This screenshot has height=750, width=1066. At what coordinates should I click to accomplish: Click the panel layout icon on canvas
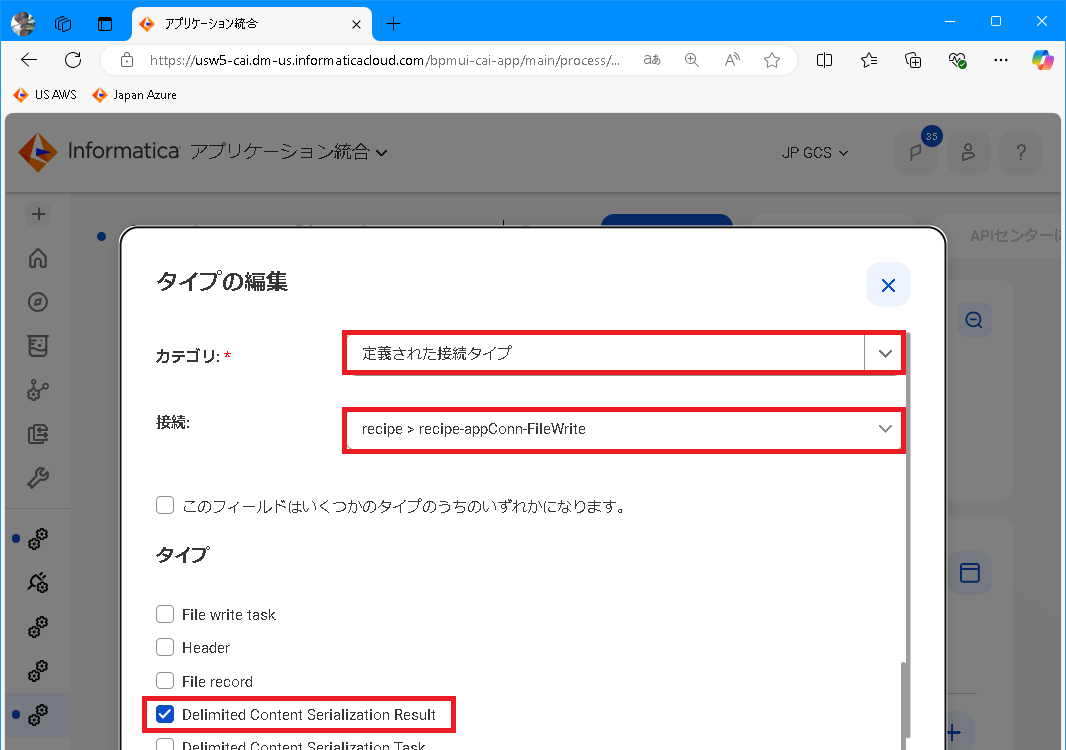[x=969, y=573]
